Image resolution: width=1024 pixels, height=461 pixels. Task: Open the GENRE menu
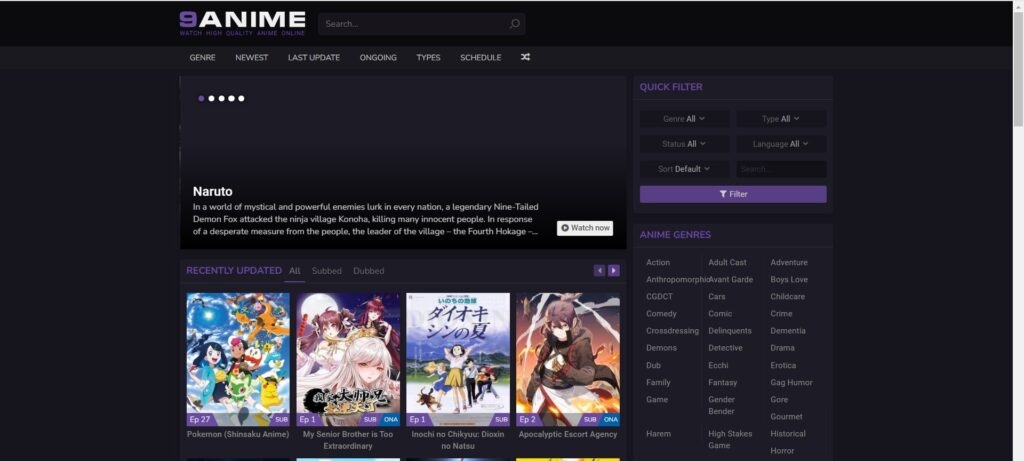202,57
